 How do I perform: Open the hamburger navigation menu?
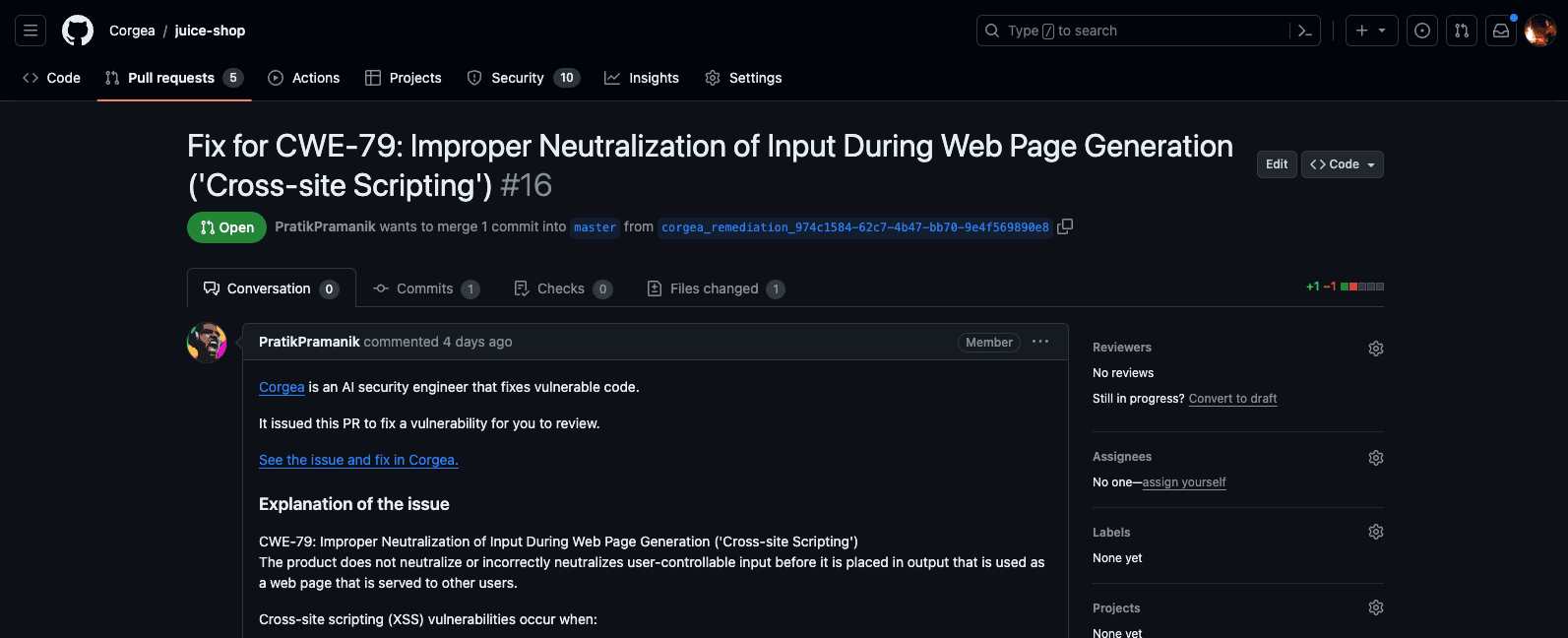click(31, 31)
